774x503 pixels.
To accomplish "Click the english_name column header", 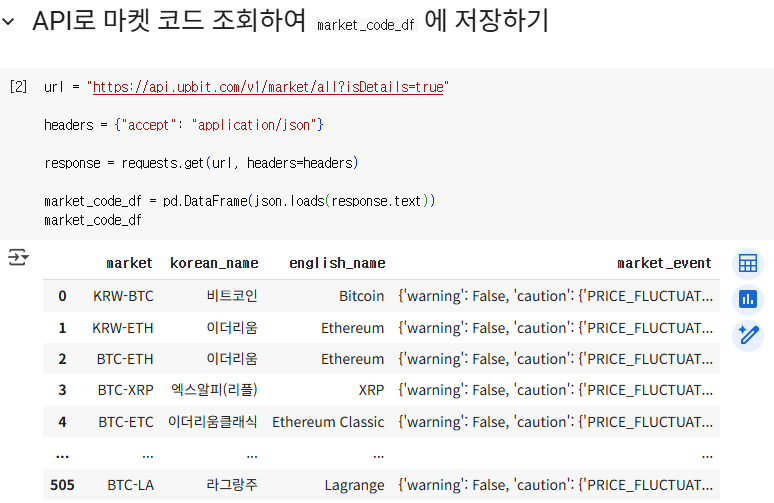I will click(x=337, y=263).
